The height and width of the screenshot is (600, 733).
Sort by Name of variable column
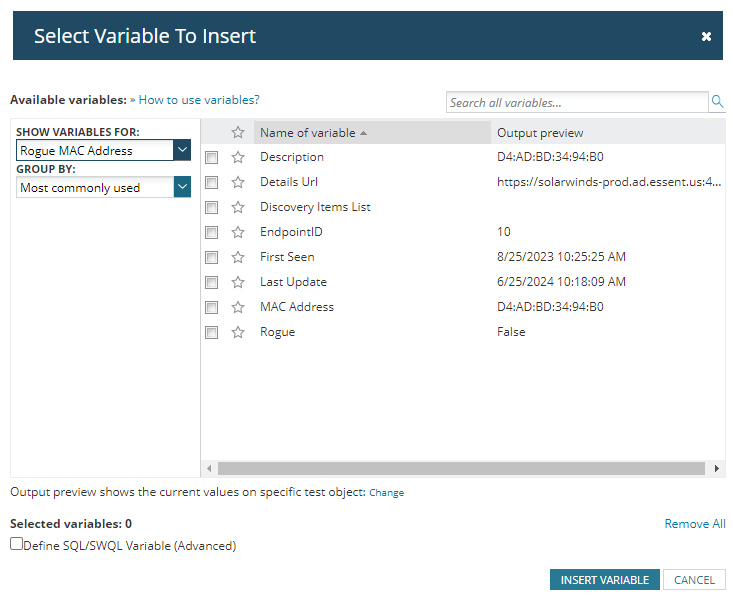click(x=372, y=133)
